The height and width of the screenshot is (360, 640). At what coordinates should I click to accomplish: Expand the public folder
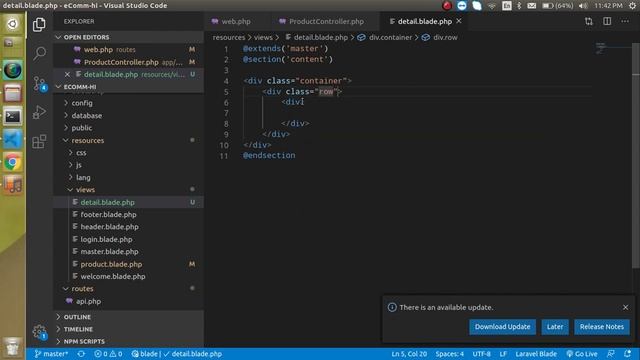click(129, 128)
